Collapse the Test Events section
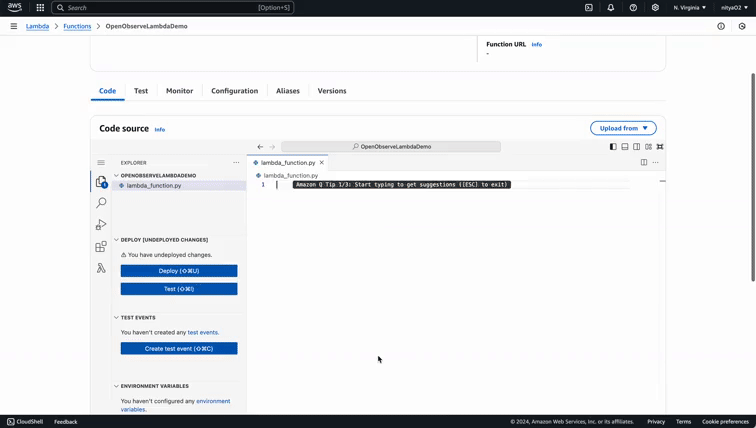The width and height of the screenshot is (756, 428). point(116,318)
